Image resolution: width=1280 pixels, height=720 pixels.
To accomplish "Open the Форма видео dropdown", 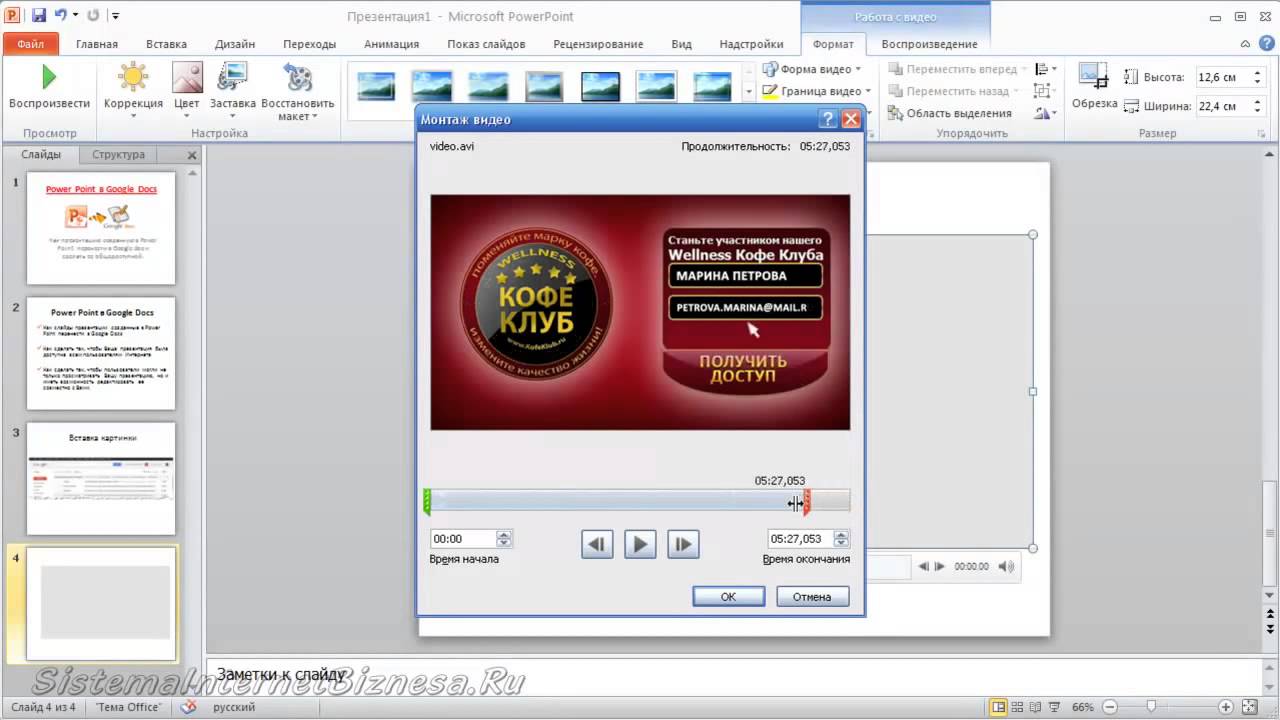I will [814, 69].
